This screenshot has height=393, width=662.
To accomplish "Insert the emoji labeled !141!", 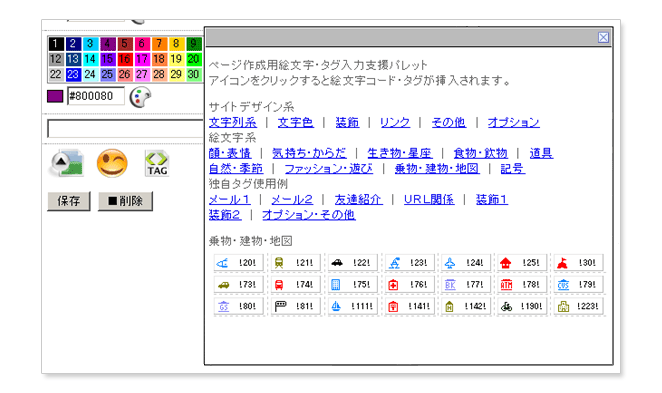I will [x=409, y=306].
